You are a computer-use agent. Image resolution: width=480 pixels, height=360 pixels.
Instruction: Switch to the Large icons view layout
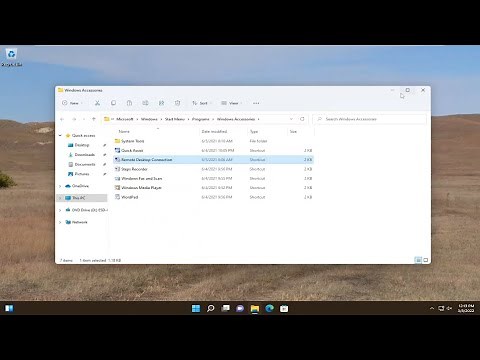[x=426, y=260]
